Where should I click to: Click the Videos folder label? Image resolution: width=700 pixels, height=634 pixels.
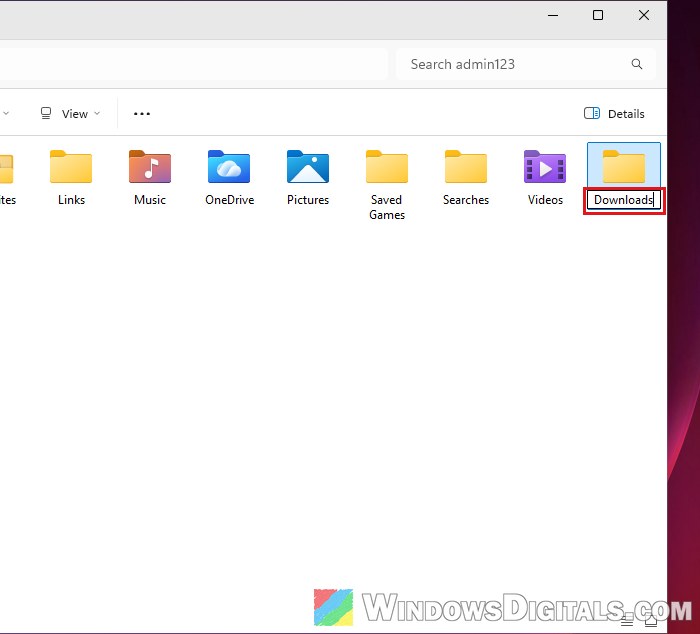546,200
